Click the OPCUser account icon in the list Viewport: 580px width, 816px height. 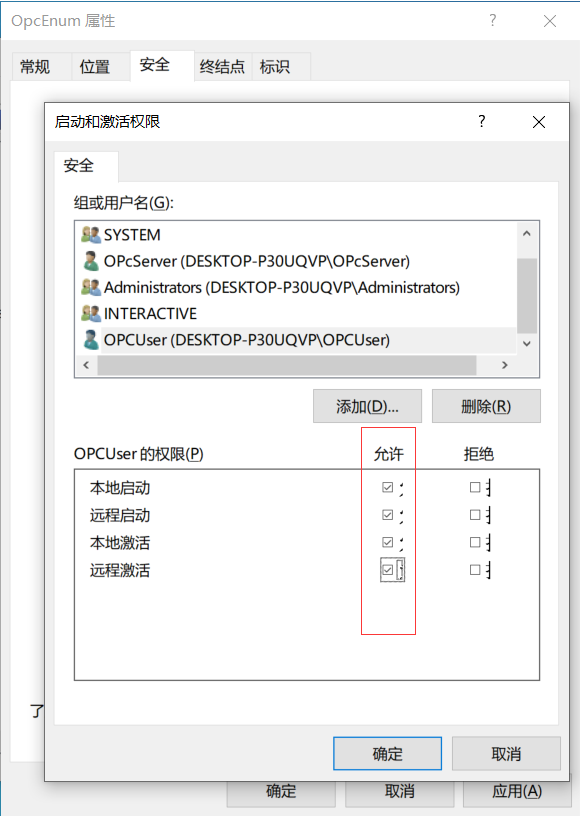point(91,340)
